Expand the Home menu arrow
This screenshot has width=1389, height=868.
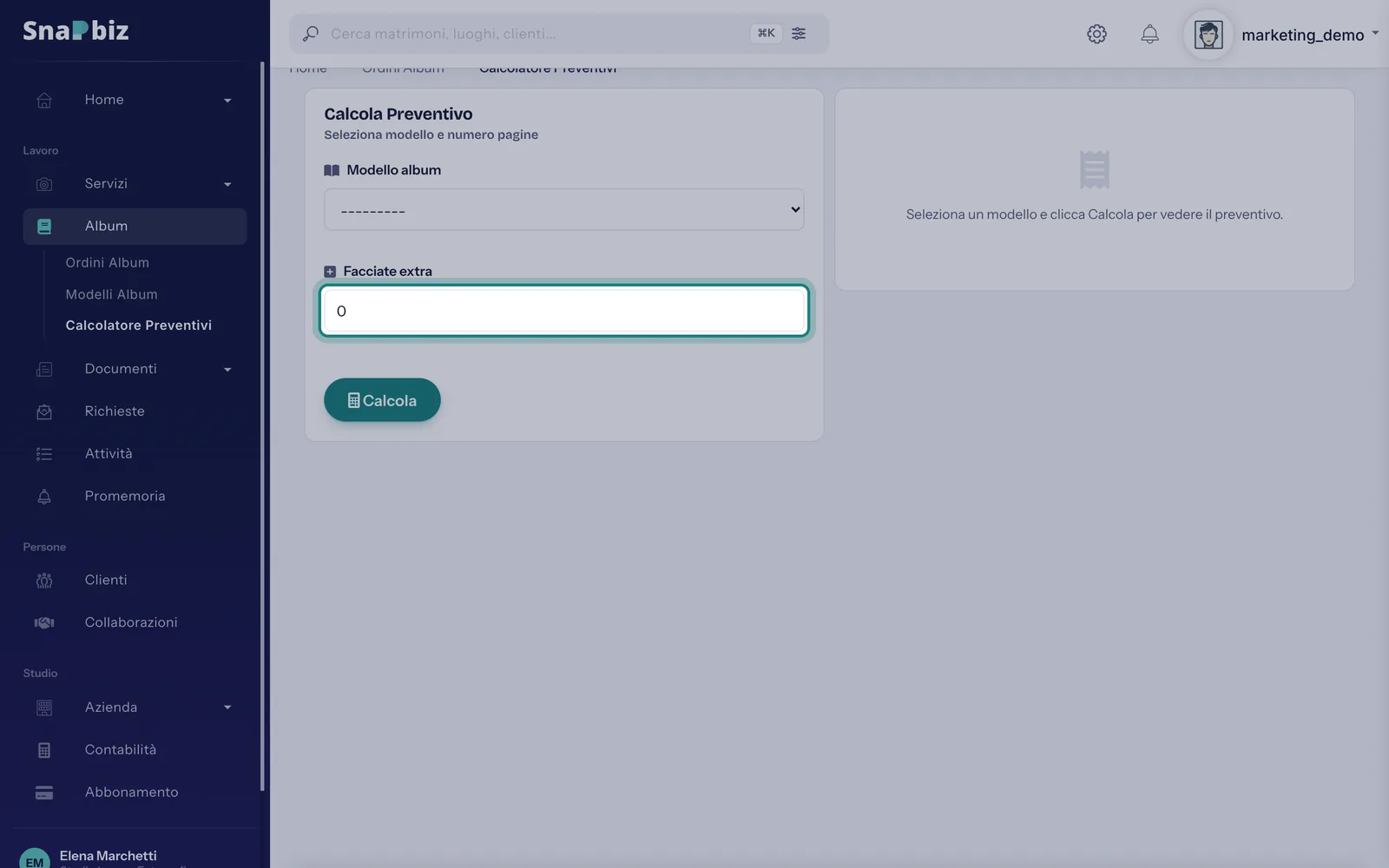pyautogui.click(x=227, y=101)
